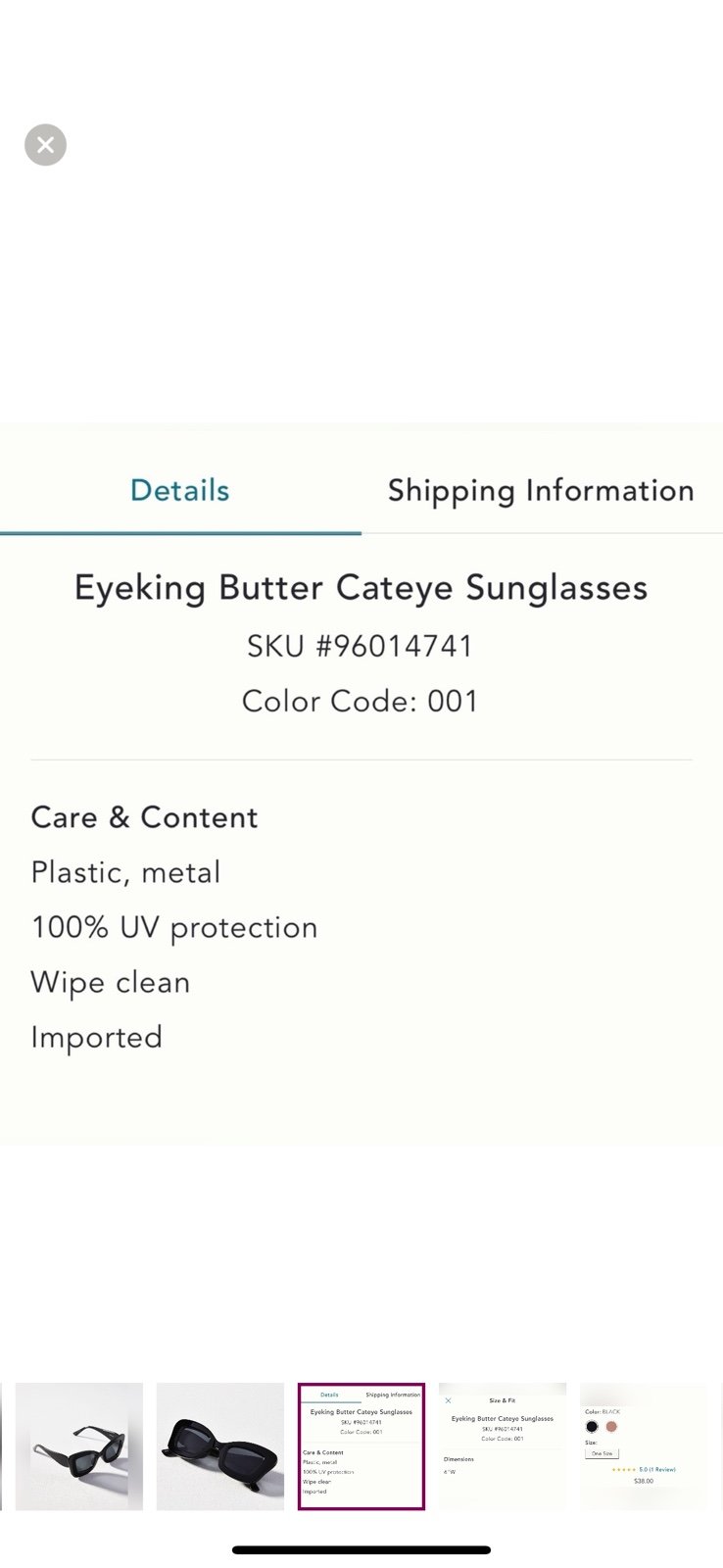Screen dimensions: 723x1568
Task: Switch to the Shipping Information tab
Action: pos(541,490)
